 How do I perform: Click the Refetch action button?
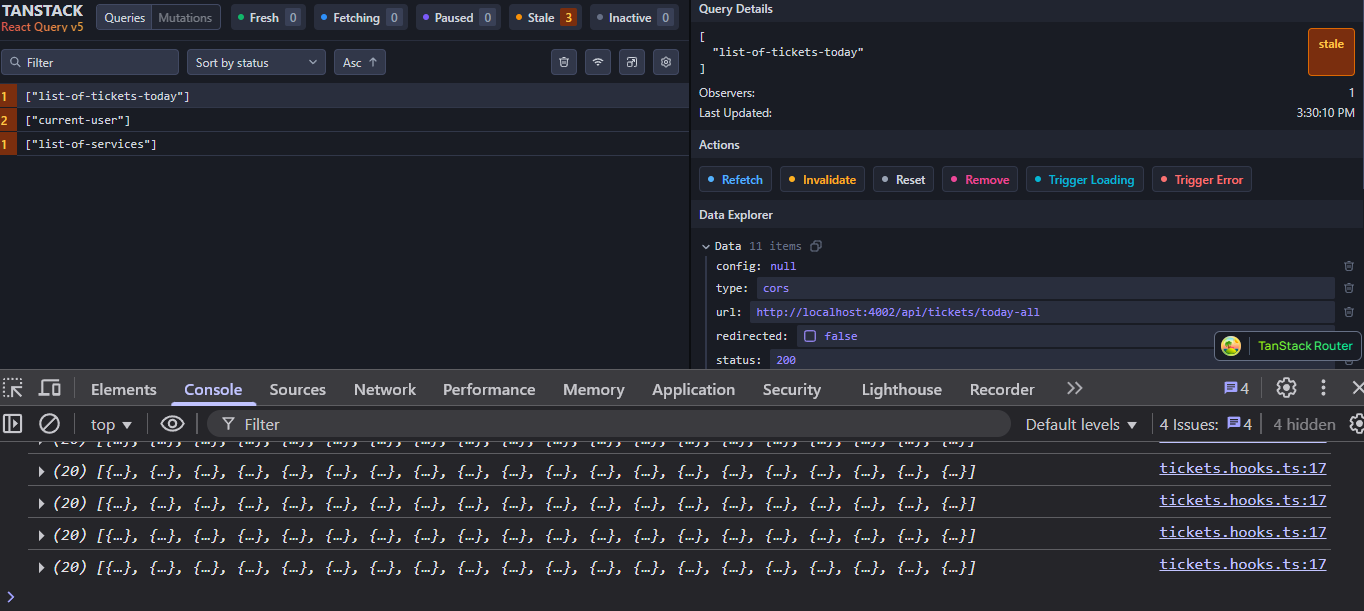click(735, 180)
